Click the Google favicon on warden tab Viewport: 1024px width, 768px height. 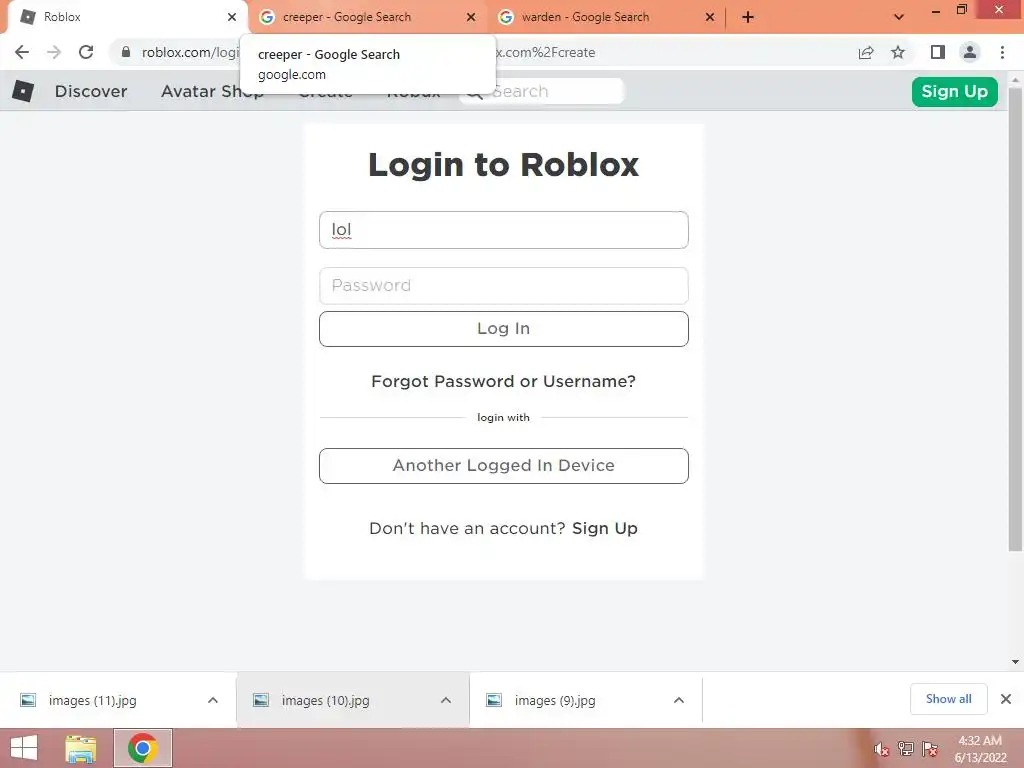[x=505, y=17]
